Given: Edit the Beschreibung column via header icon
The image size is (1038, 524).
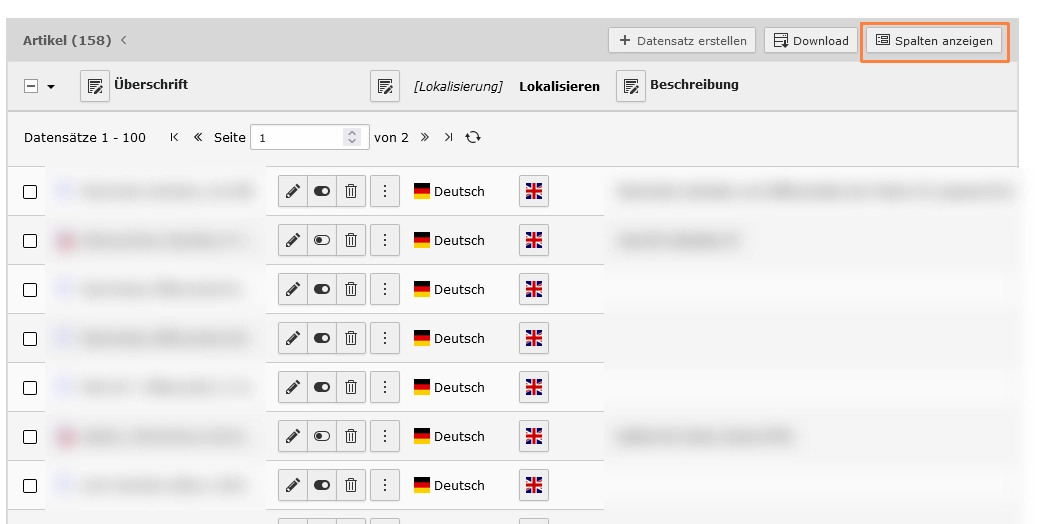Looking at the screenshot, I should [x=631, y=86].
